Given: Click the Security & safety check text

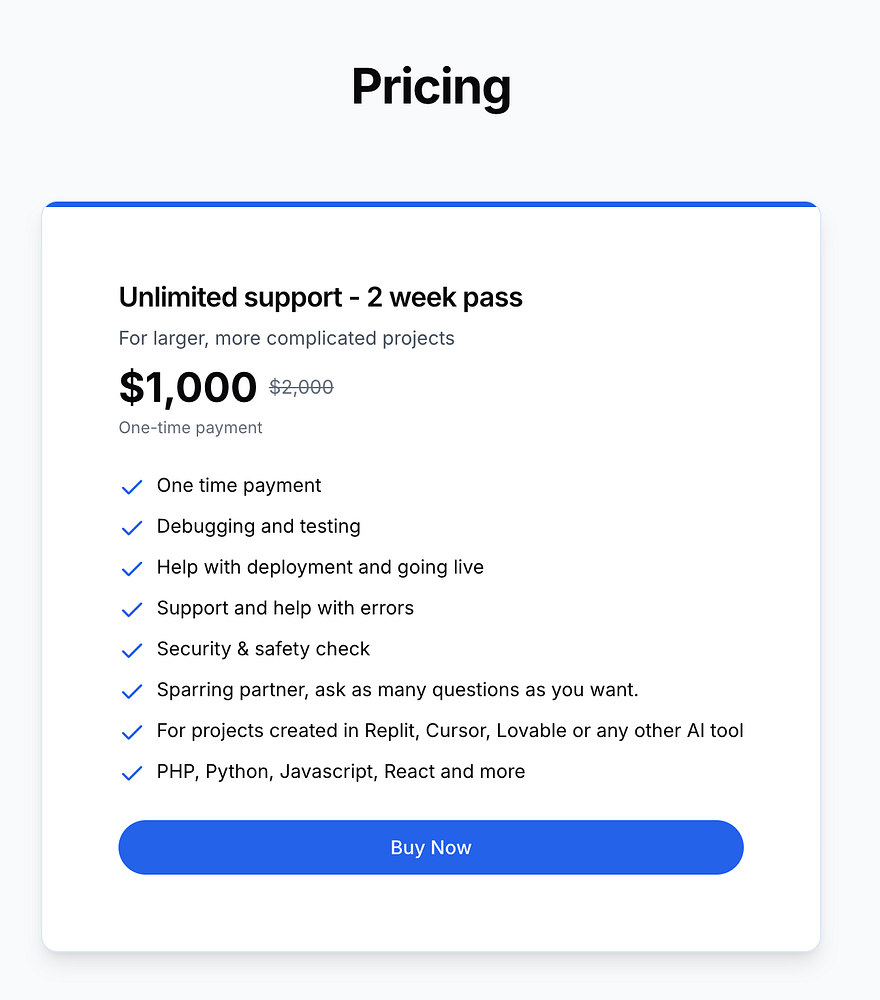Looking at the screenshot, I should tap(263, 649).
